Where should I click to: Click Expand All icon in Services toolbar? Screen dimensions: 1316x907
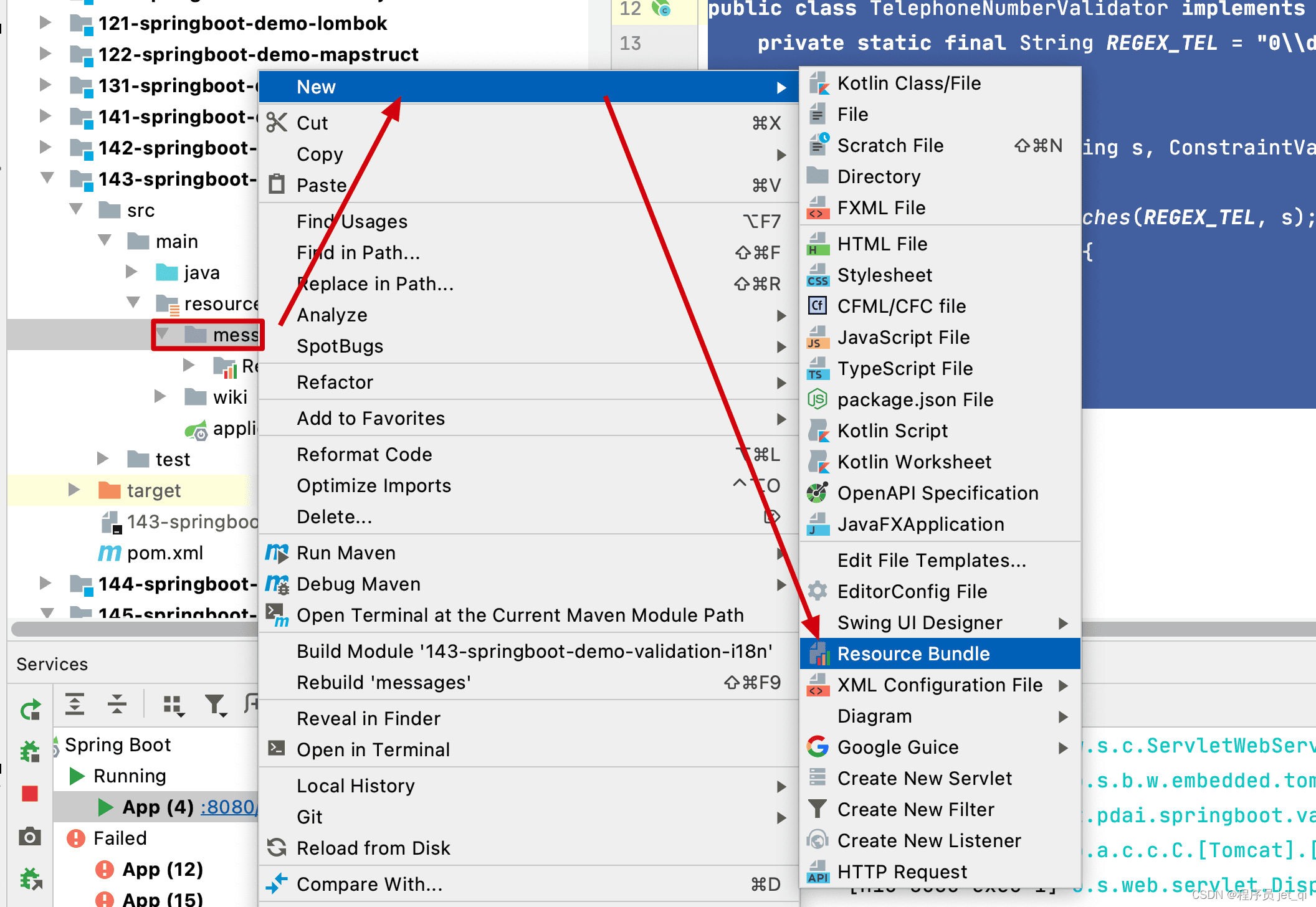point(75,704)
